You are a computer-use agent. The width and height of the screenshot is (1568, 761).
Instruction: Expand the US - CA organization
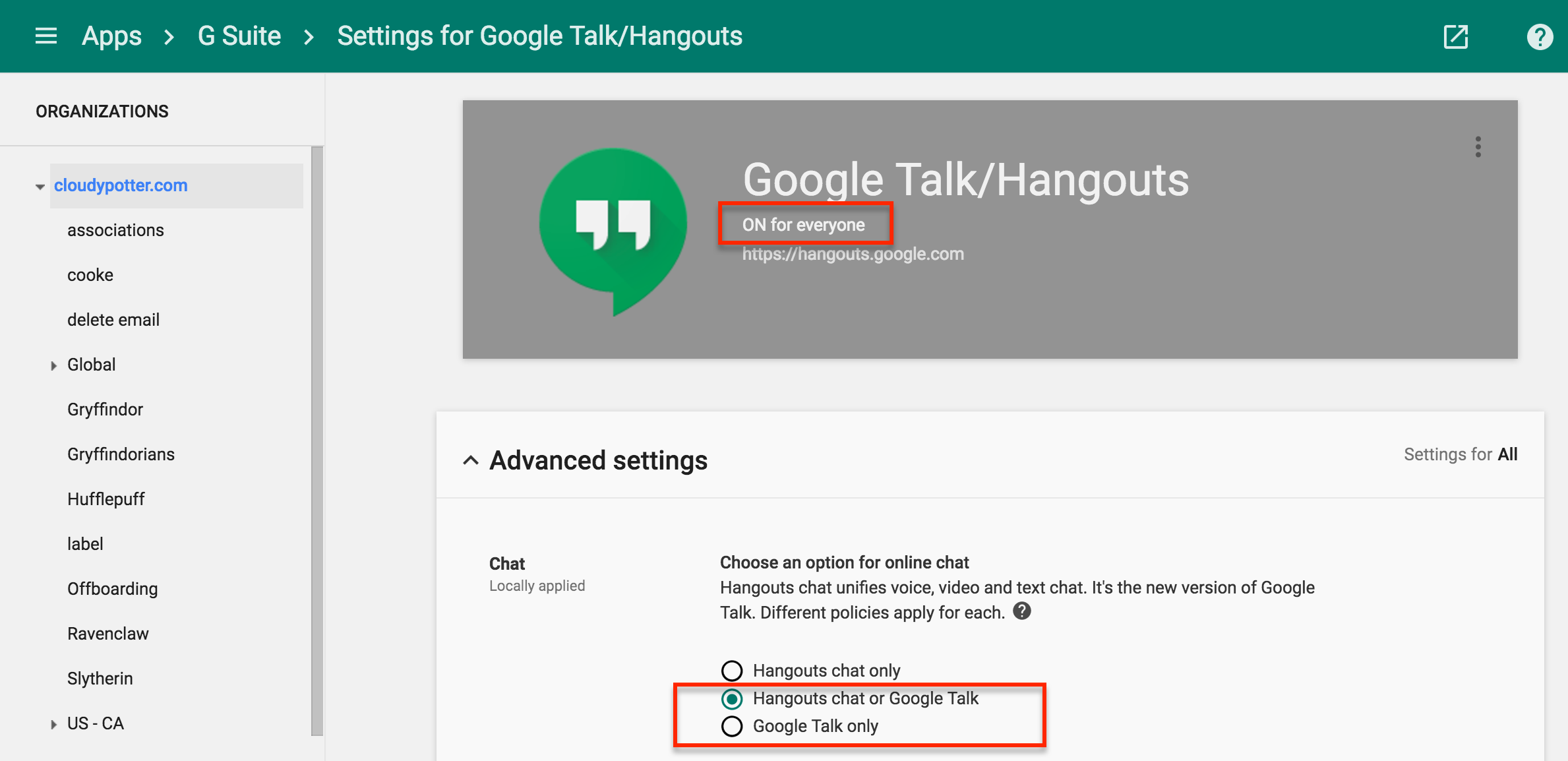[54, 724]
